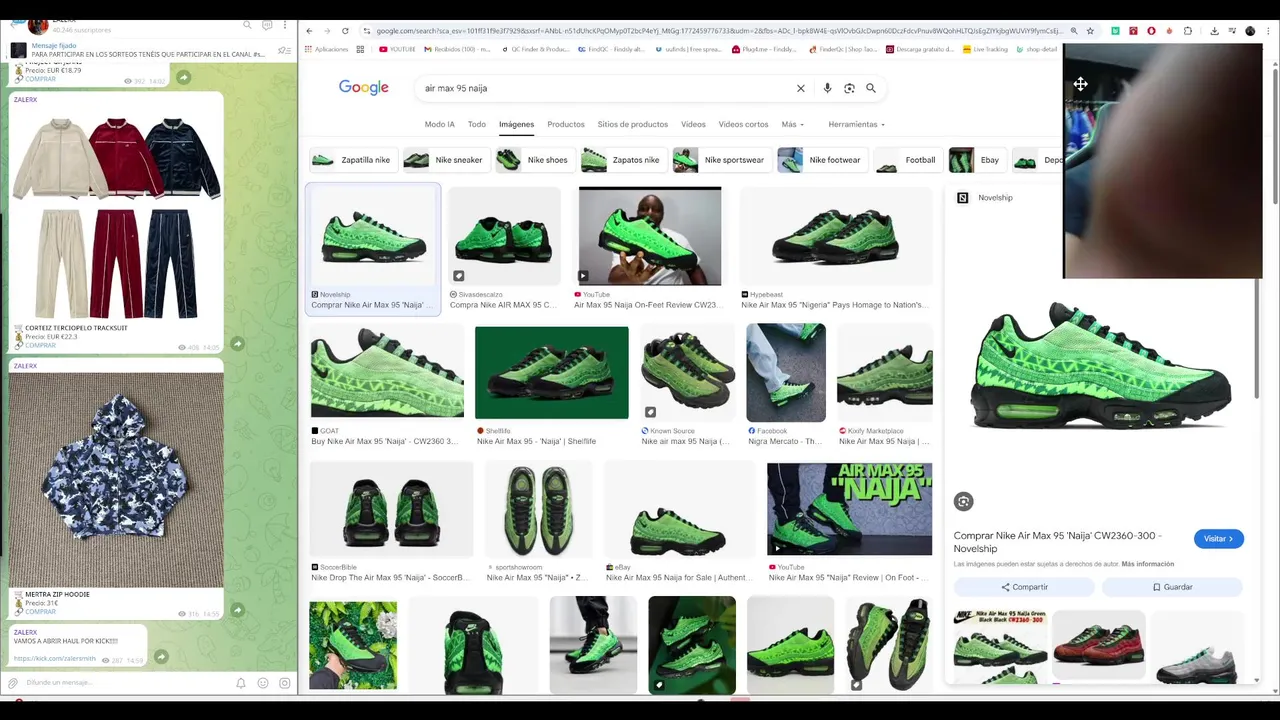Open the YouTube On-Feet Review thumbnail

point(650,236)
